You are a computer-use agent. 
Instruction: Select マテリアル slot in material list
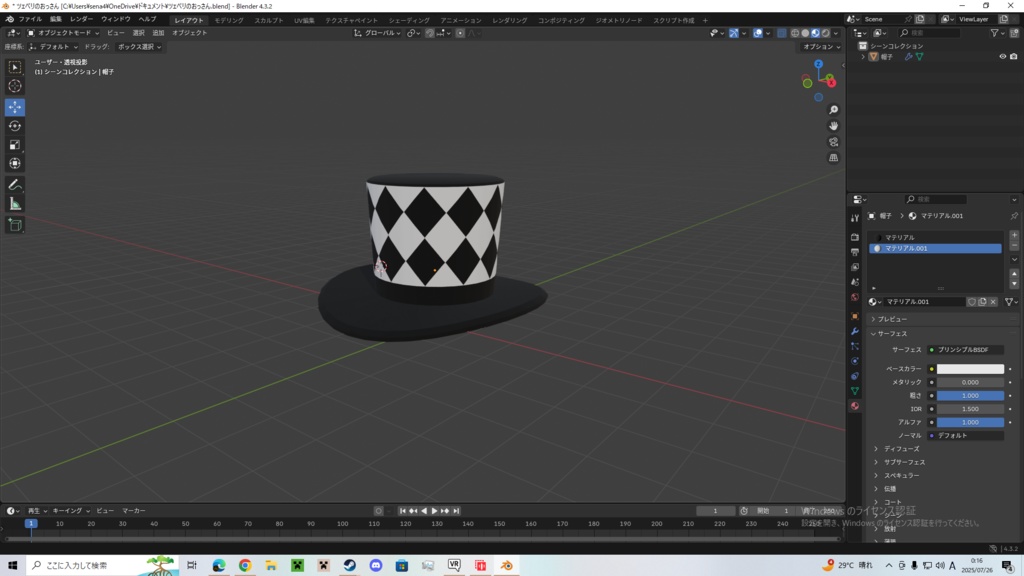935,238
